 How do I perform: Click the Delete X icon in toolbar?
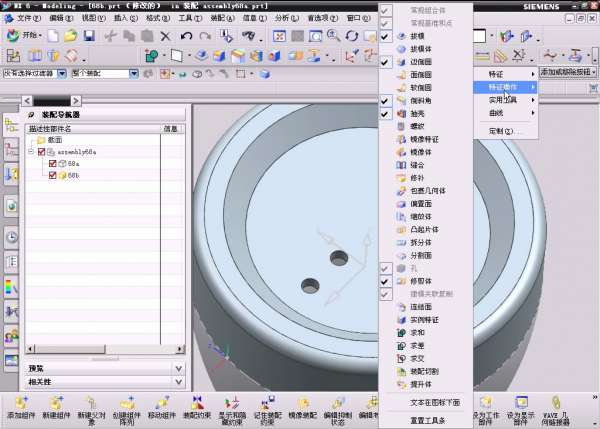[166, 36]
